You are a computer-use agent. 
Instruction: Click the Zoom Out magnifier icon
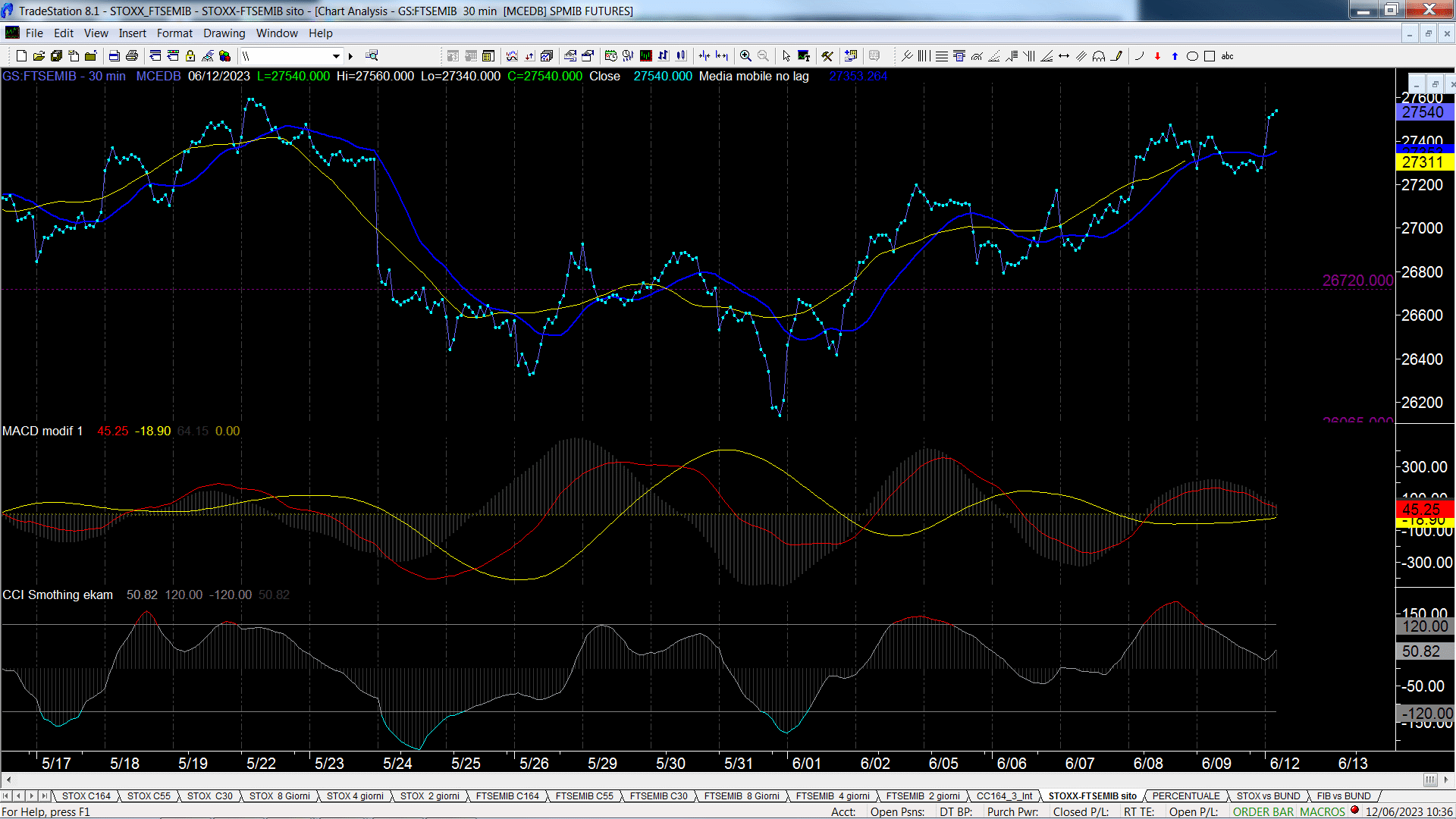coord(763,55)
